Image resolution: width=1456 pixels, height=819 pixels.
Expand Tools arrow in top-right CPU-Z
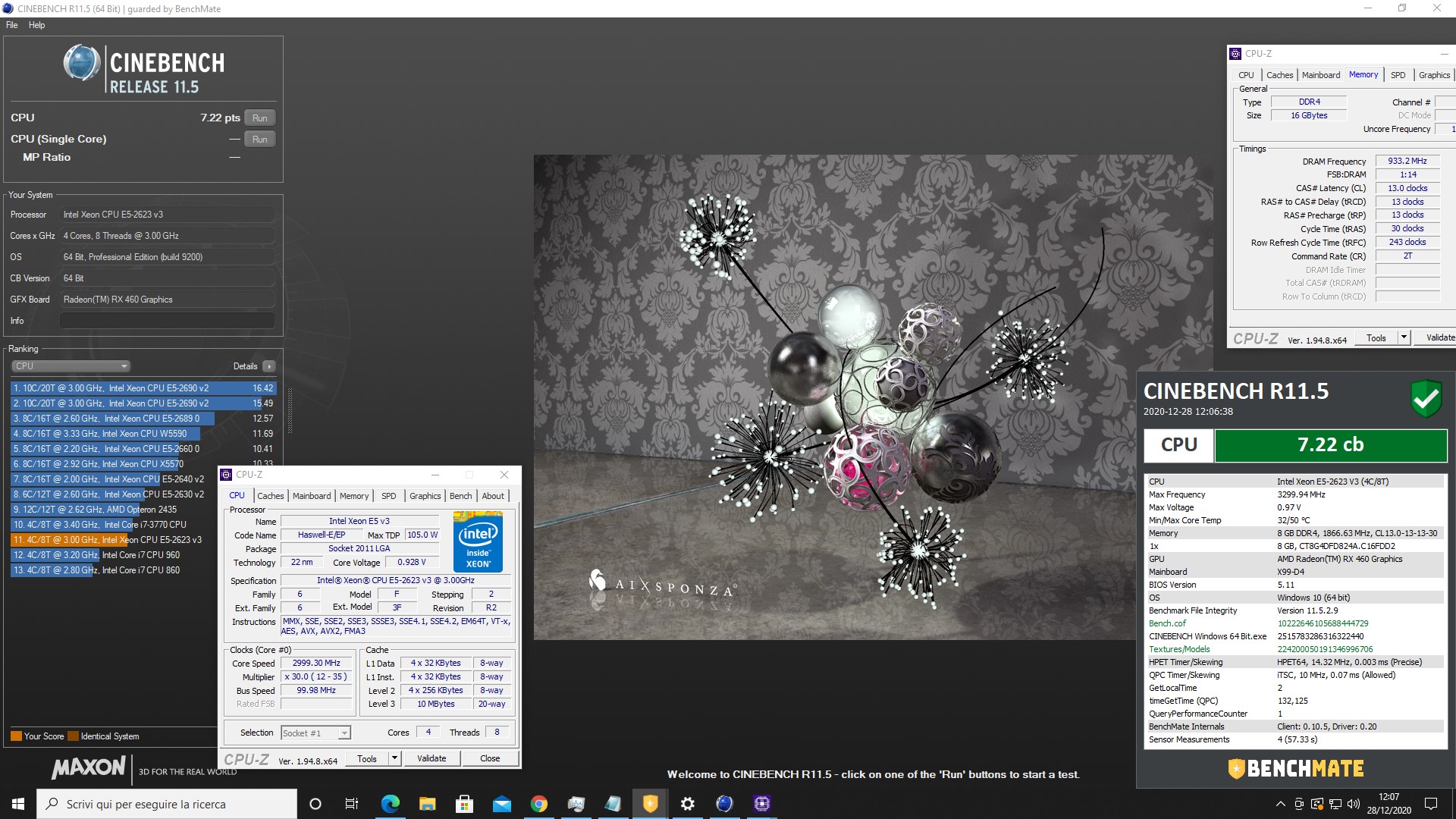[1404, 338]
